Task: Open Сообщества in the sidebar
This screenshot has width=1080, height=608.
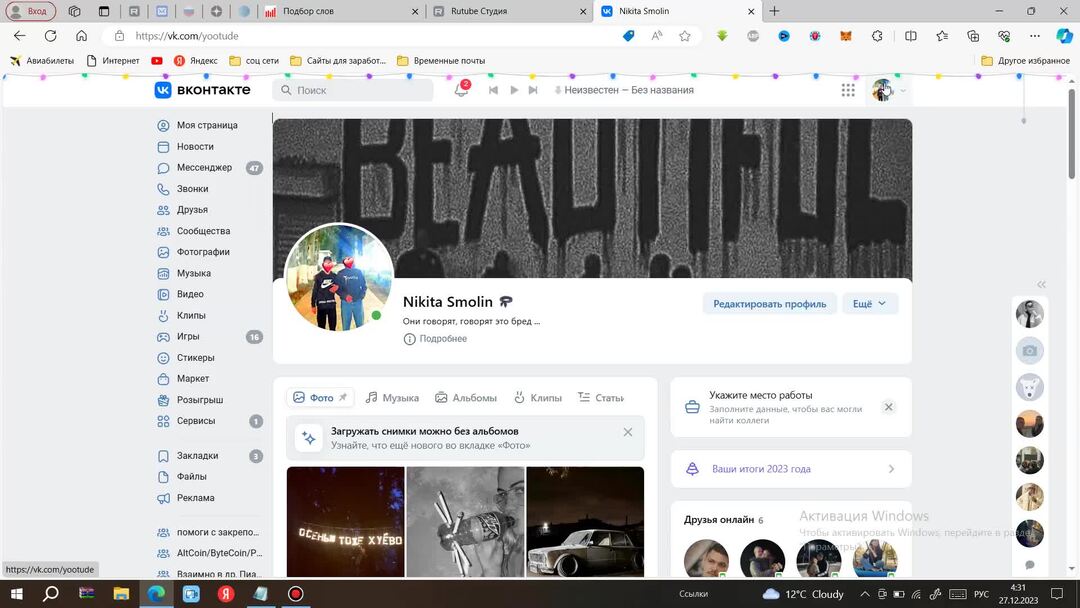Action: [x=194, y=231]
